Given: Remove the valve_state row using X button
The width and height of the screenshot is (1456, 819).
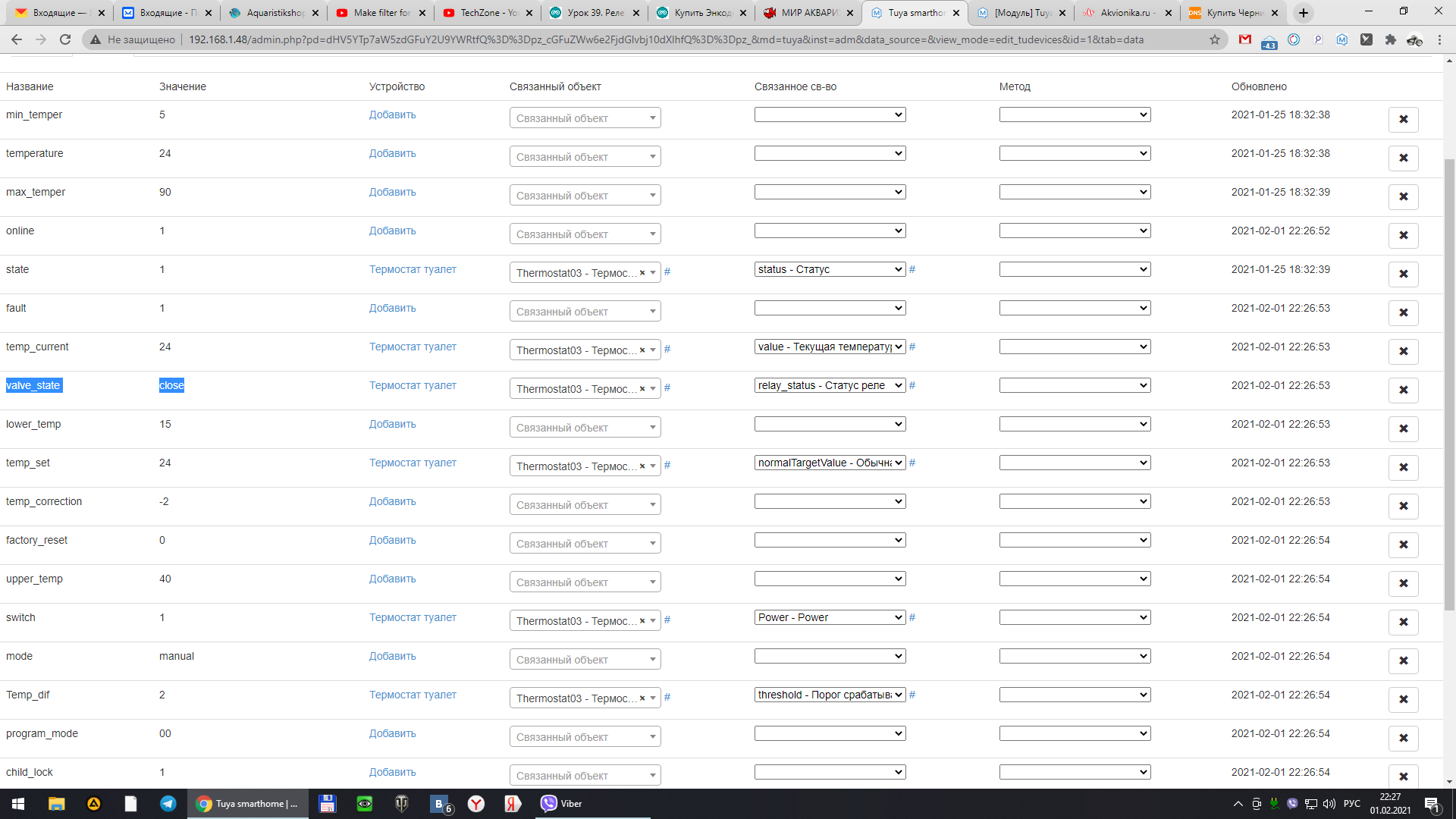Looking at the screenshot, I should click(x=1403, y=390).
